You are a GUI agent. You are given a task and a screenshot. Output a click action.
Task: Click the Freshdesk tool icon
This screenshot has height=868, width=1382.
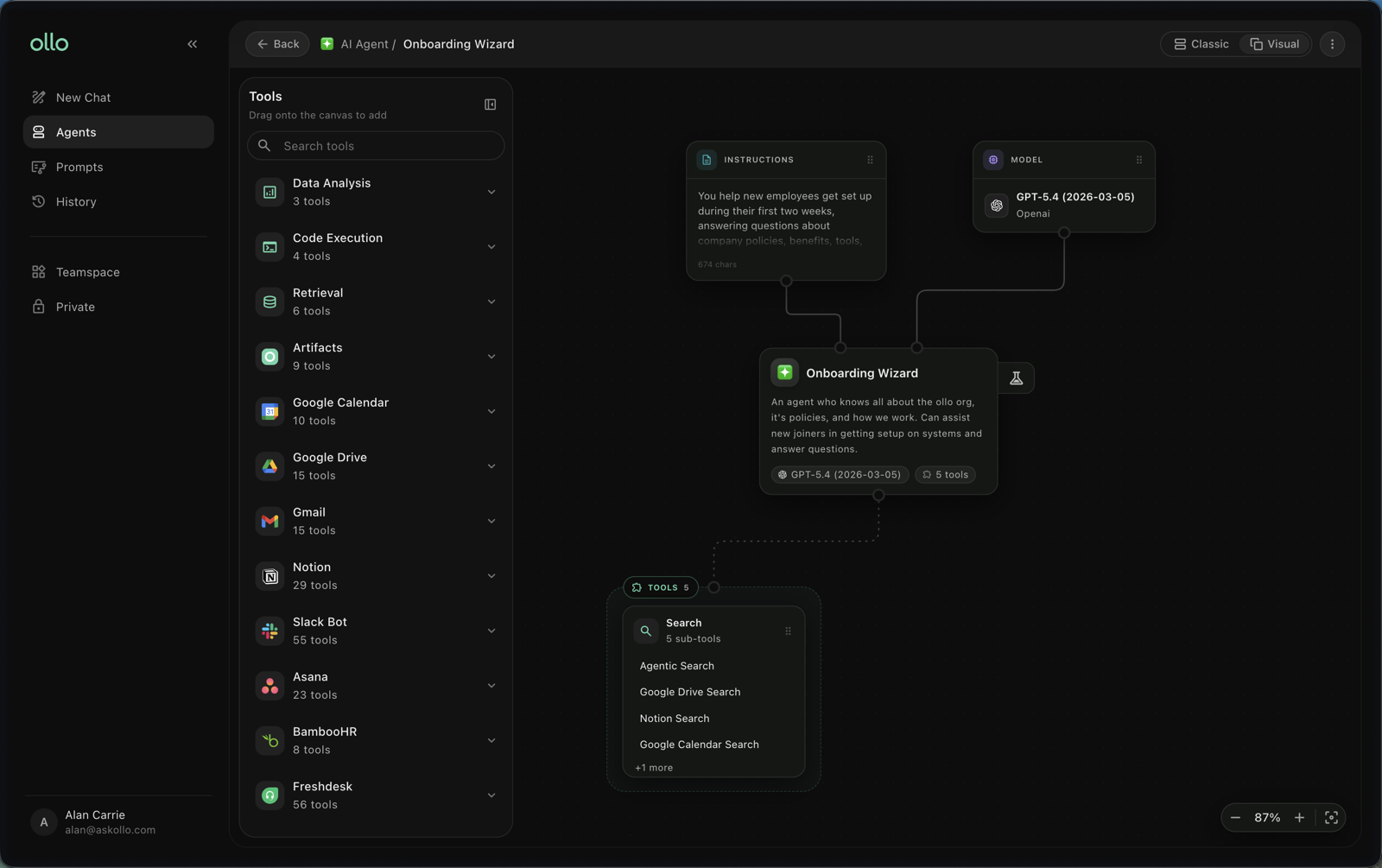click(270, 795)
